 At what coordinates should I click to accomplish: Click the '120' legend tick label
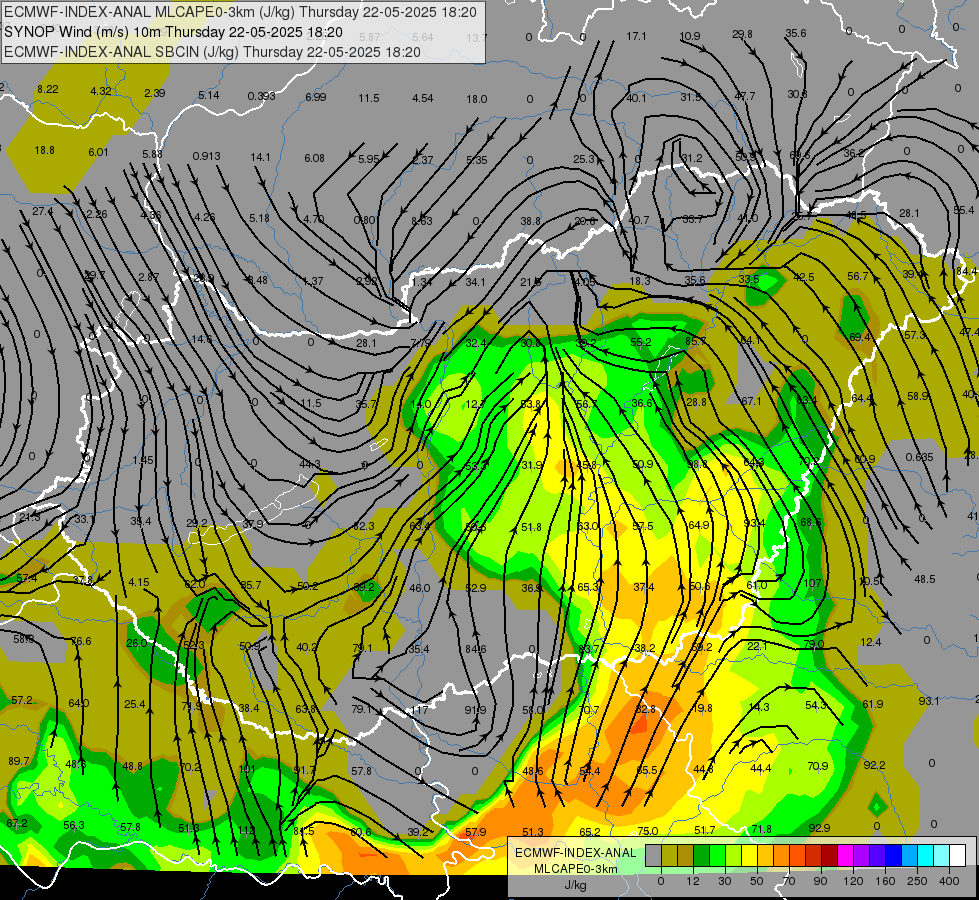point(853,881)
